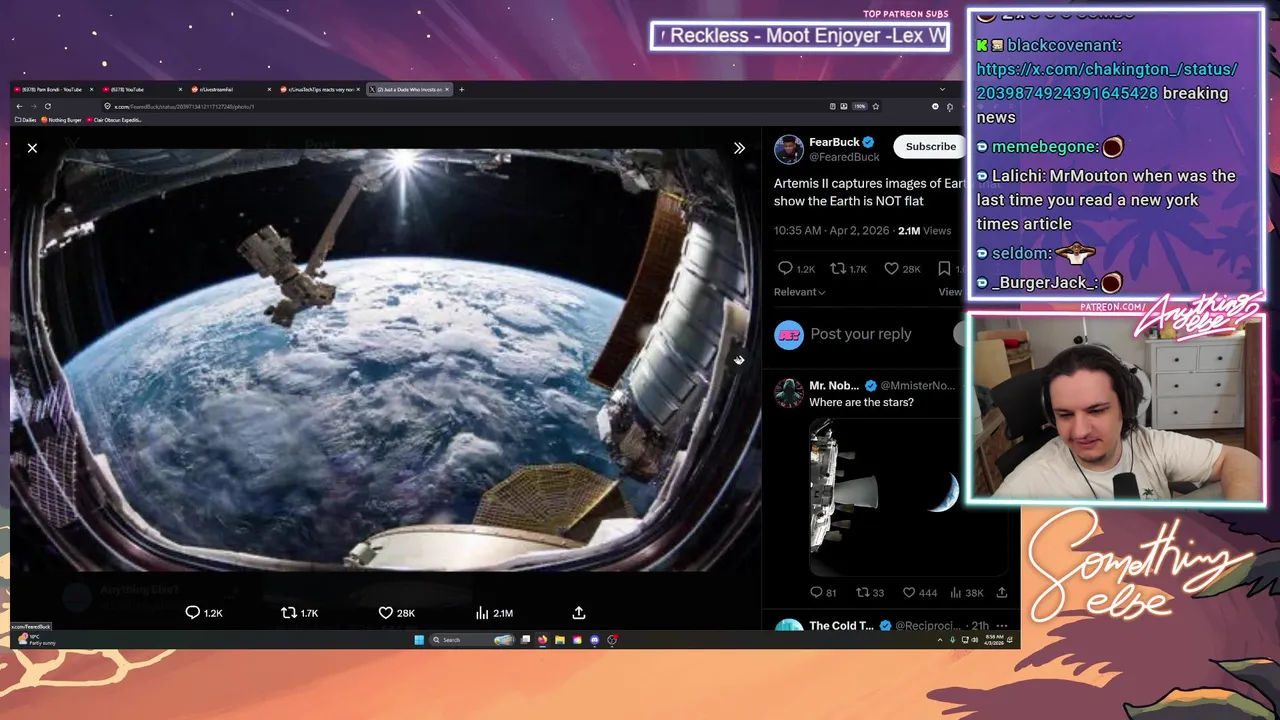Click the reply icon below the photo
The width and height of the screenshot is (1280, 720).
click(x=193, y=613)
